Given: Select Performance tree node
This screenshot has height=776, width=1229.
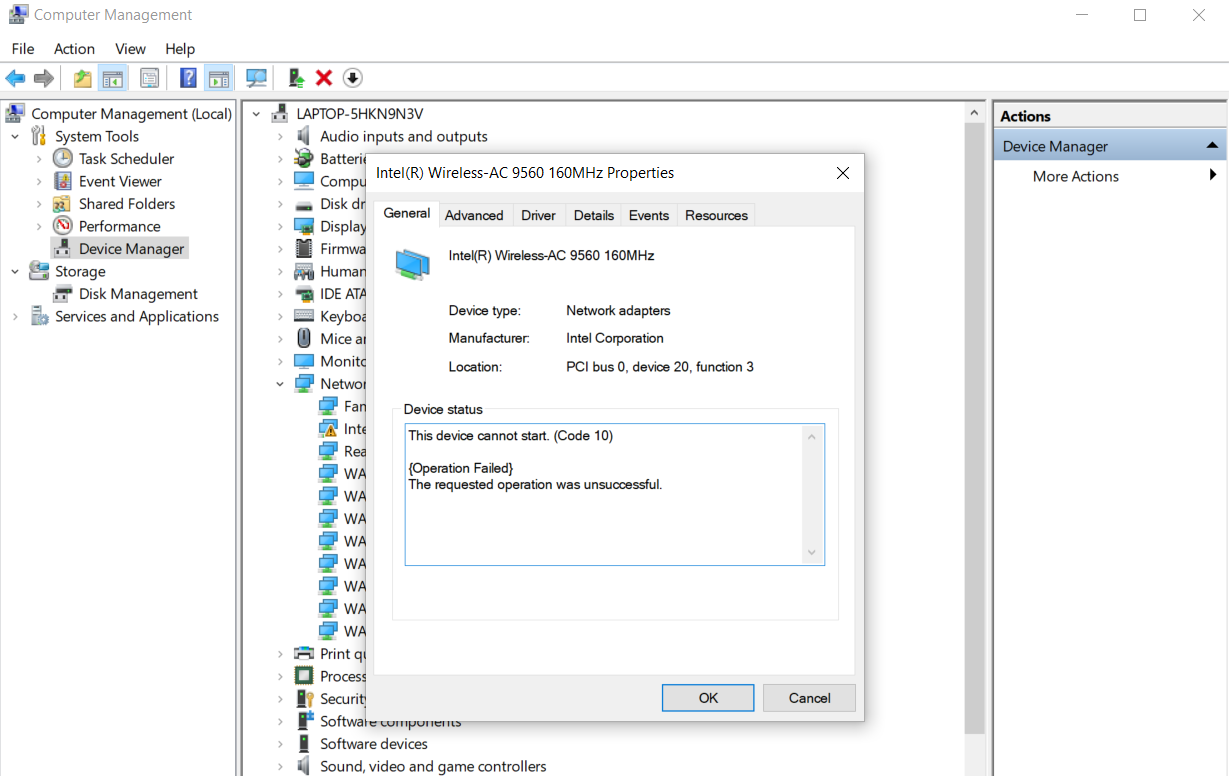Looking at the screenshot, I should (119, 226).
